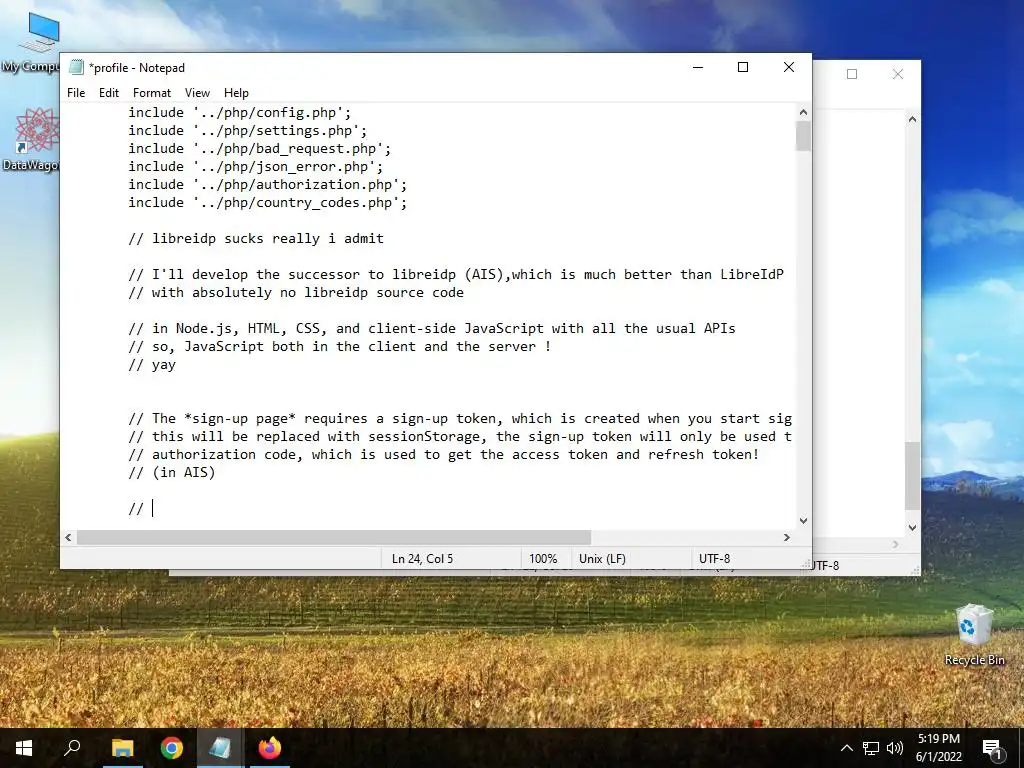
Task: Click the vertical scrollbar down arrow in Notepad
Action: [x=803, y=520]
